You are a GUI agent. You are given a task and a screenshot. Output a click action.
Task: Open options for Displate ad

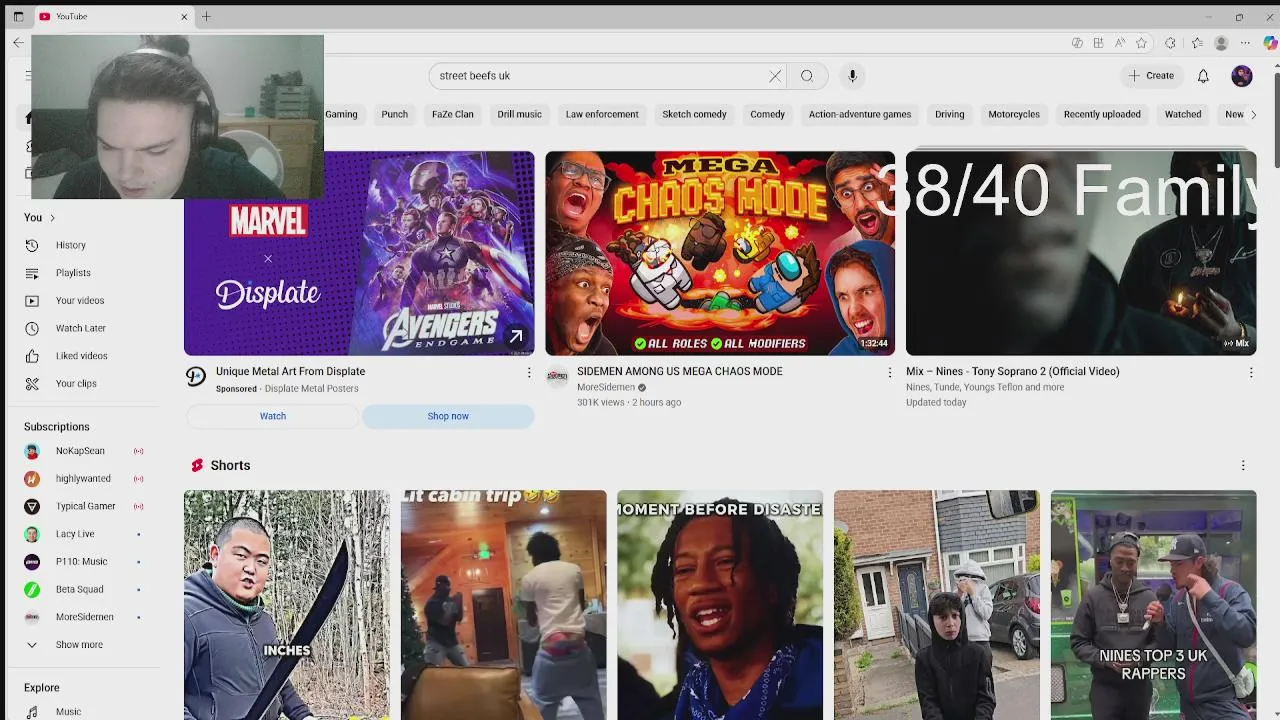click(529, 373)
